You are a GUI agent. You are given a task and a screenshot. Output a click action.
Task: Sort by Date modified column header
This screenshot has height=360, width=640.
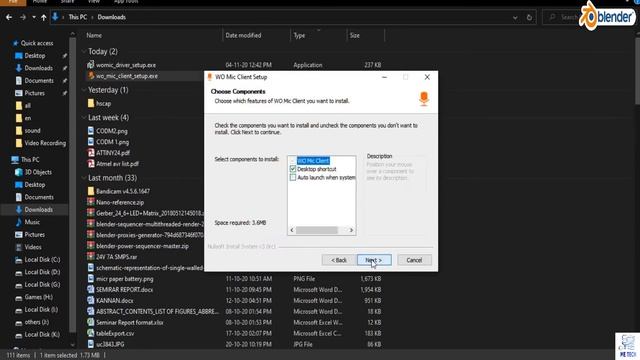(243, 36)
